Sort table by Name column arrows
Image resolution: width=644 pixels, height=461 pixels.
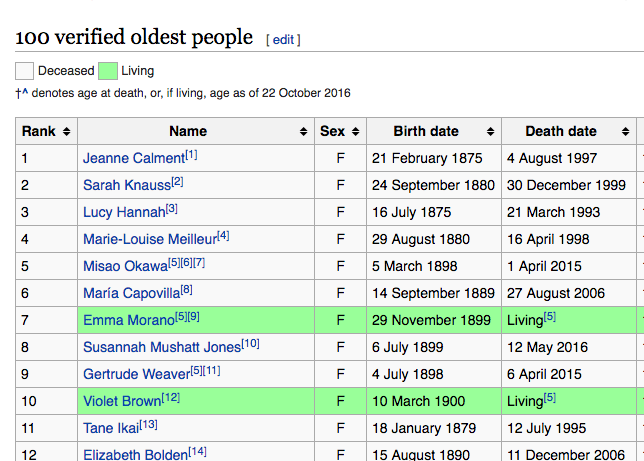pyautogui.click(x=304, y=131)
